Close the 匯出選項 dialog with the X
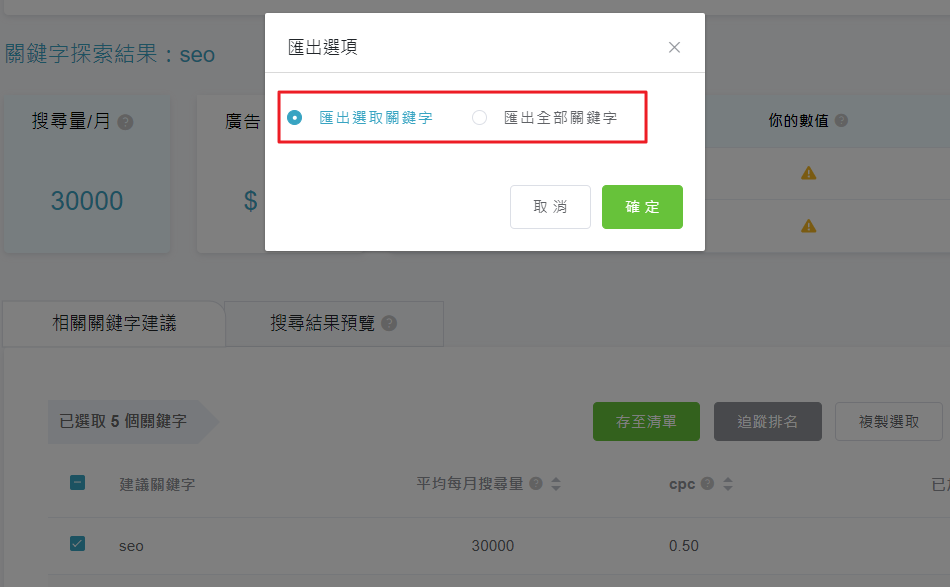Screen dimensions: 950x587 point(674,47)
